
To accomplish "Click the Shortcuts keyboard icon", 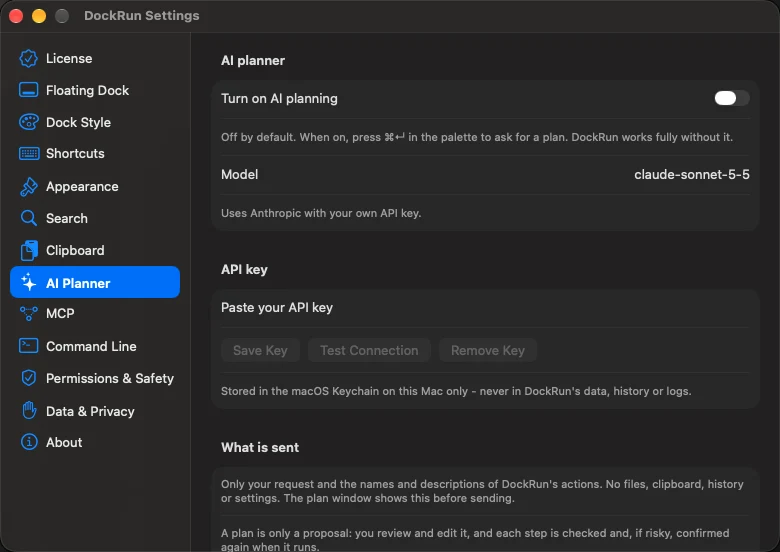I will pos(29,153).
